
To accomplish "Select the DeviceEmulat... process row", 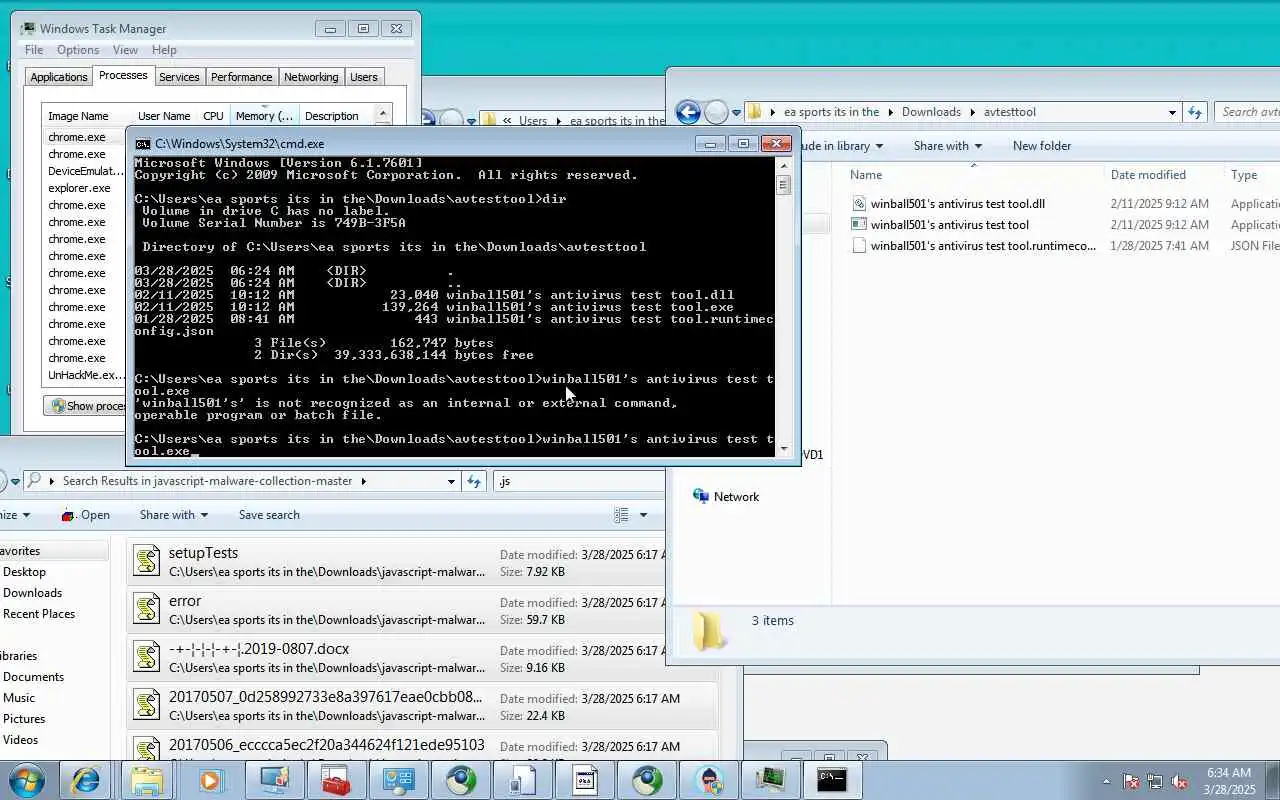I will (86, 171).
